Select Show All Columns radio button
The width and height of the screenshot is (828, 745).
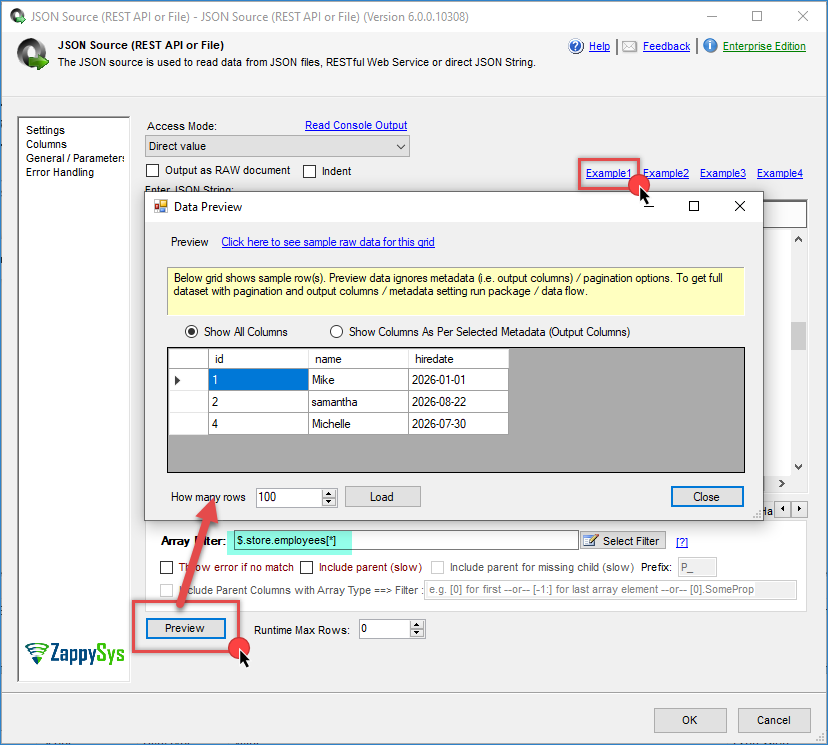(191, 332)
